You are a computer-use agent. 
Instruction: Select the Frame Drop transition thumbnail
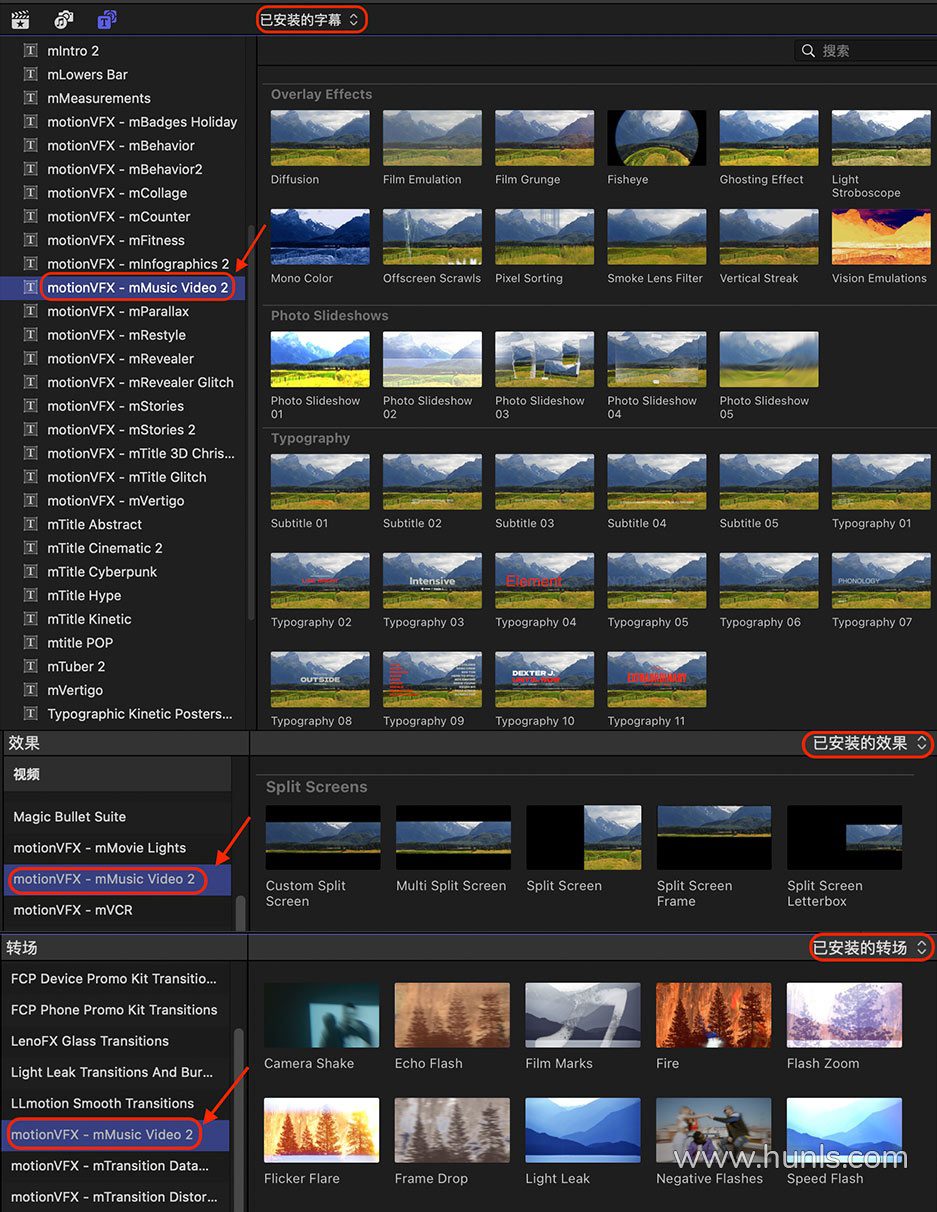[x=452, y=1130]
